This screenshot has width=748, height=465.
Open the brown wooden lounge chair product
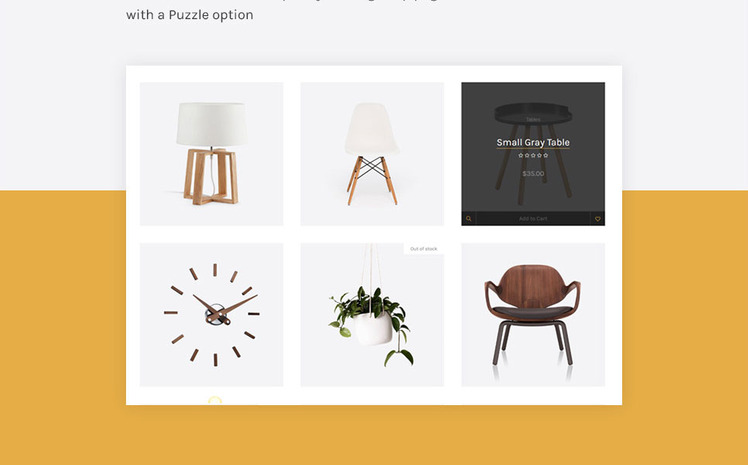533,315
